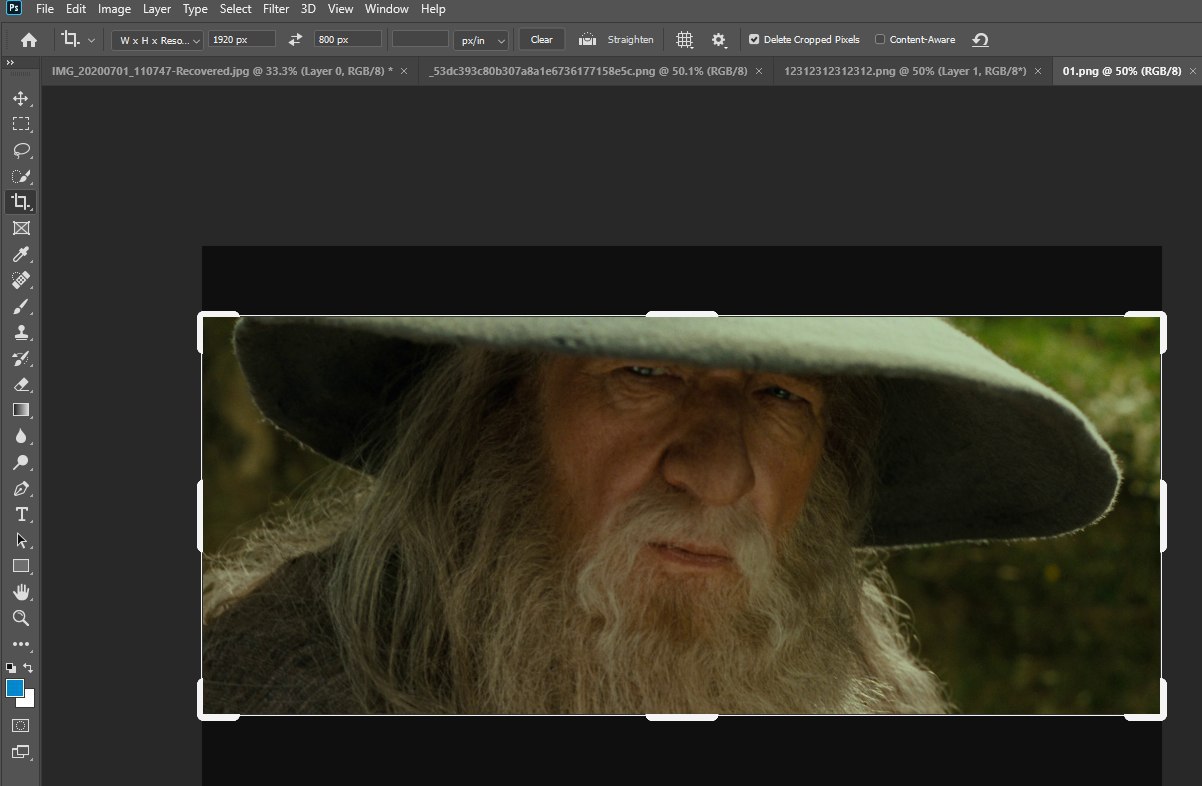Image resolution: width=1202 pixels, height=786 pixels.
Task: Select the Hand tool
Action: (x=20, y=592)
